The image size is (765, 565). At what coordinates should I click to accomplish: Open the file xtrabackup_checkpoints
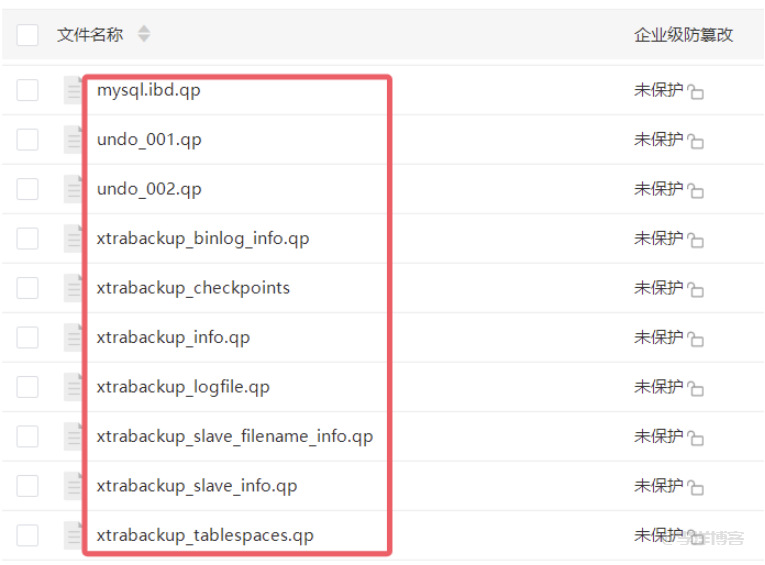click(193, 288)
